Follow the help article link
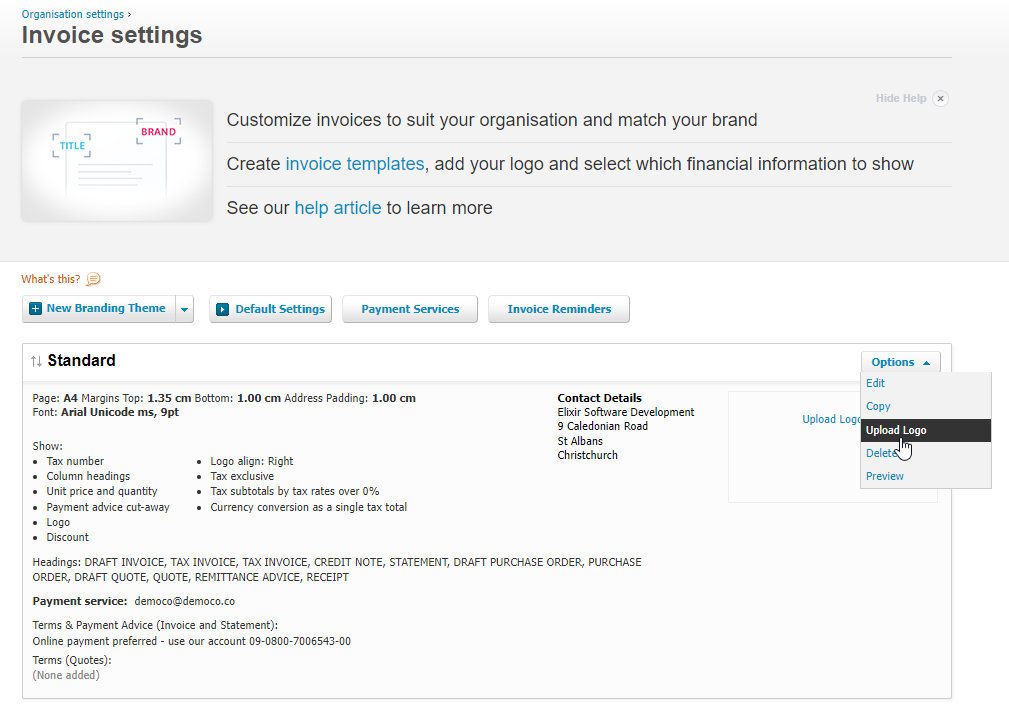 coord(337,208)
